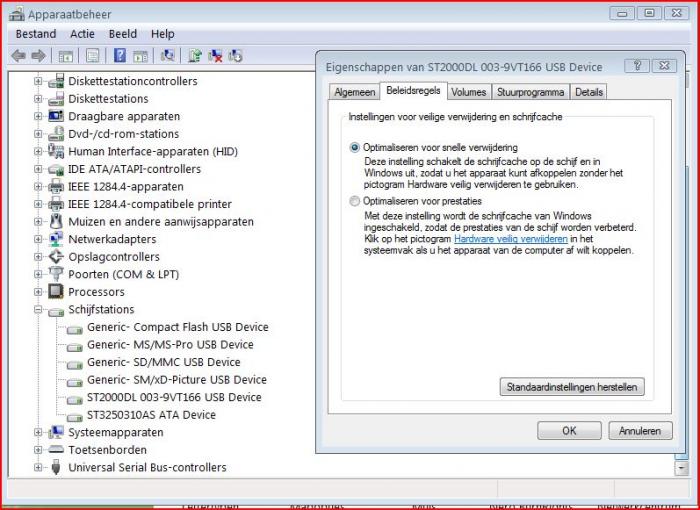Open the Bestand menu
The image size is (700, 510).
point(36,34)
